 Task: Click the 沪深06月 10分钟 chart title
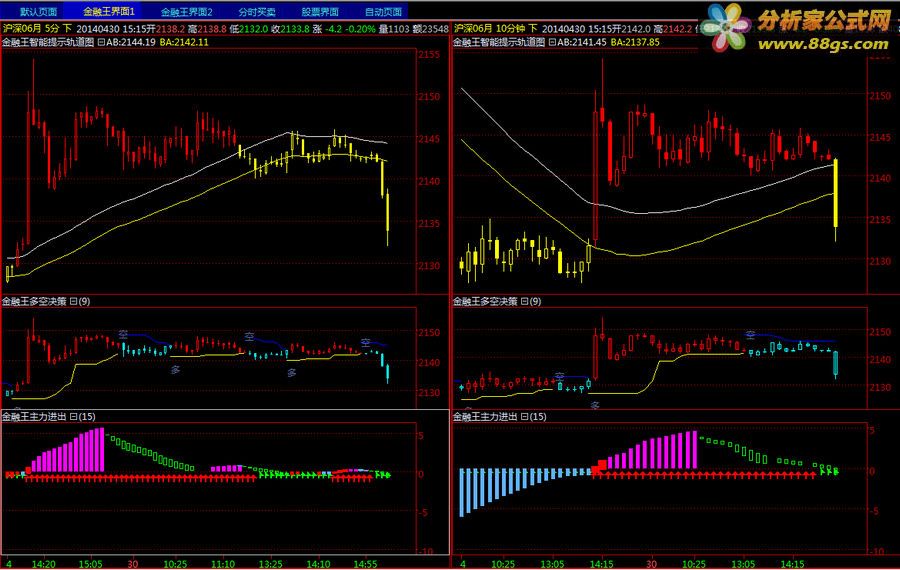[x=495, y=28]
